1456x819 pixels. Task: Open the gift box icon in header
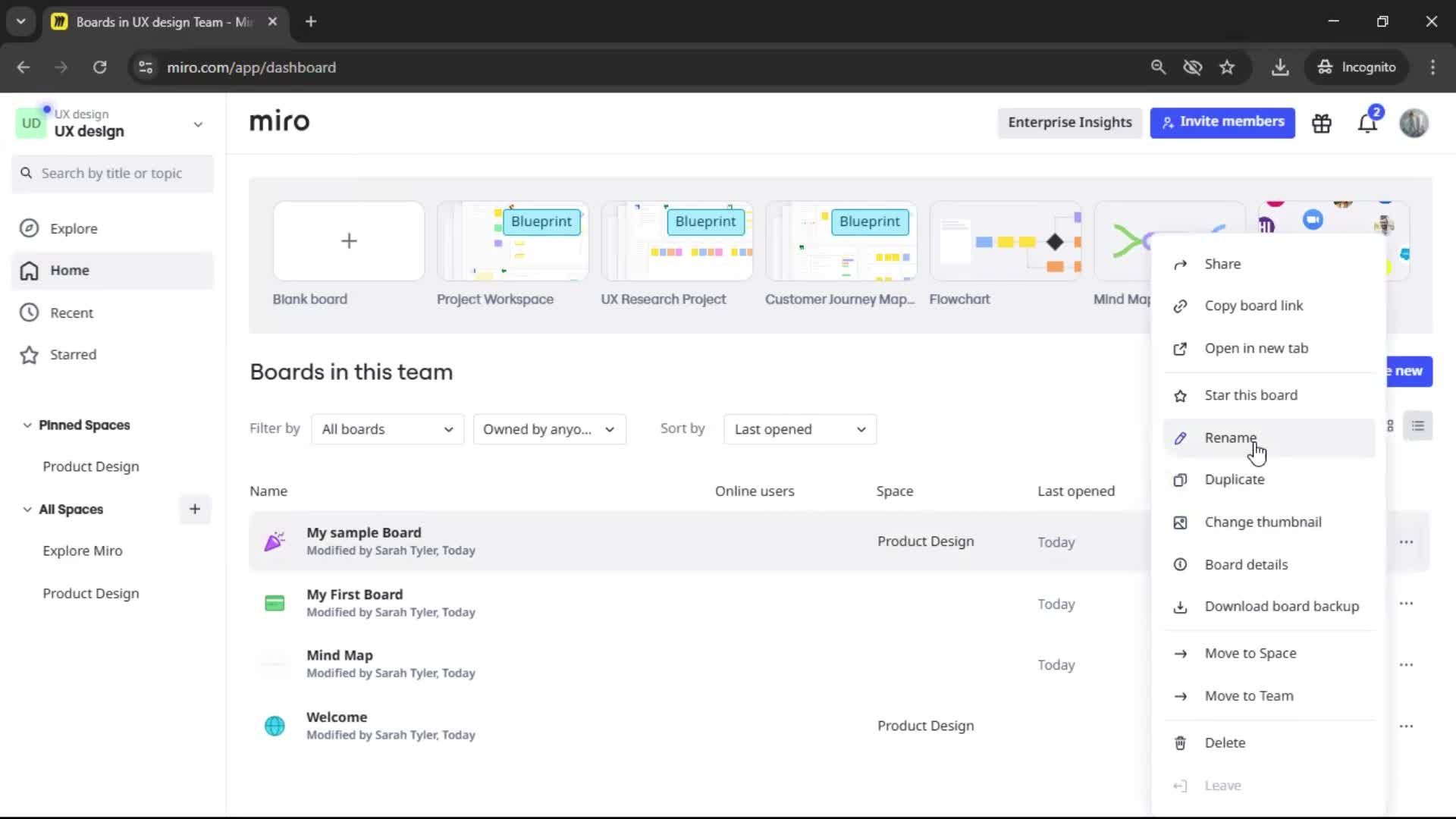1322,123
